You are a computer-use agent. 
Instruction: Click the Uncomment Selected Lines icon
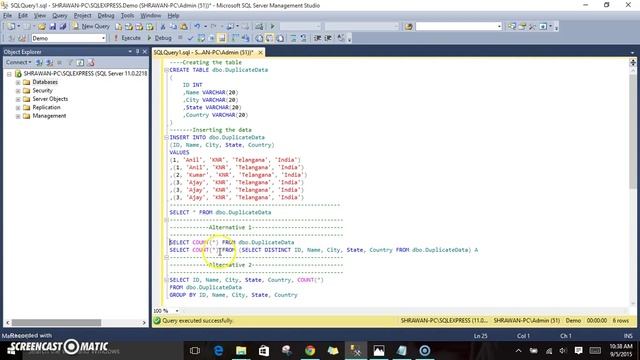click(x=303, y=38)
